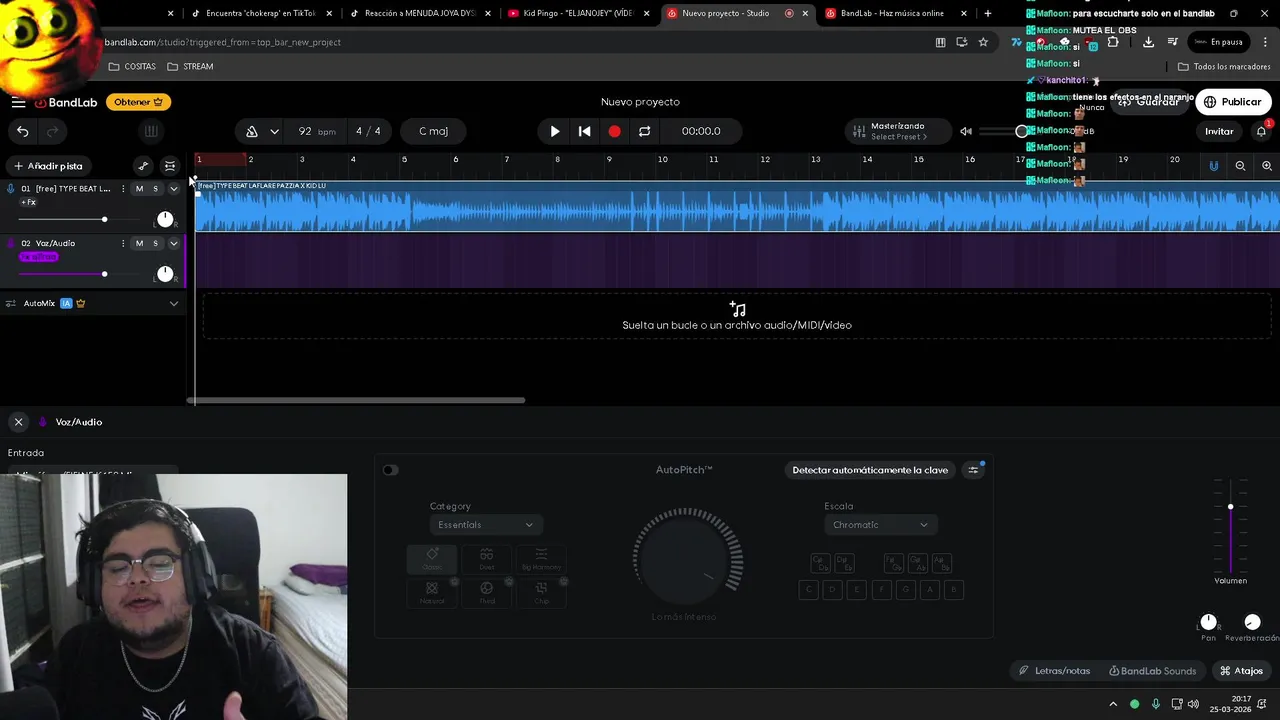Screen dimensions: 1280x720
Task: Switch to the Kid Pingo browser tab
Action: point(578,13)
